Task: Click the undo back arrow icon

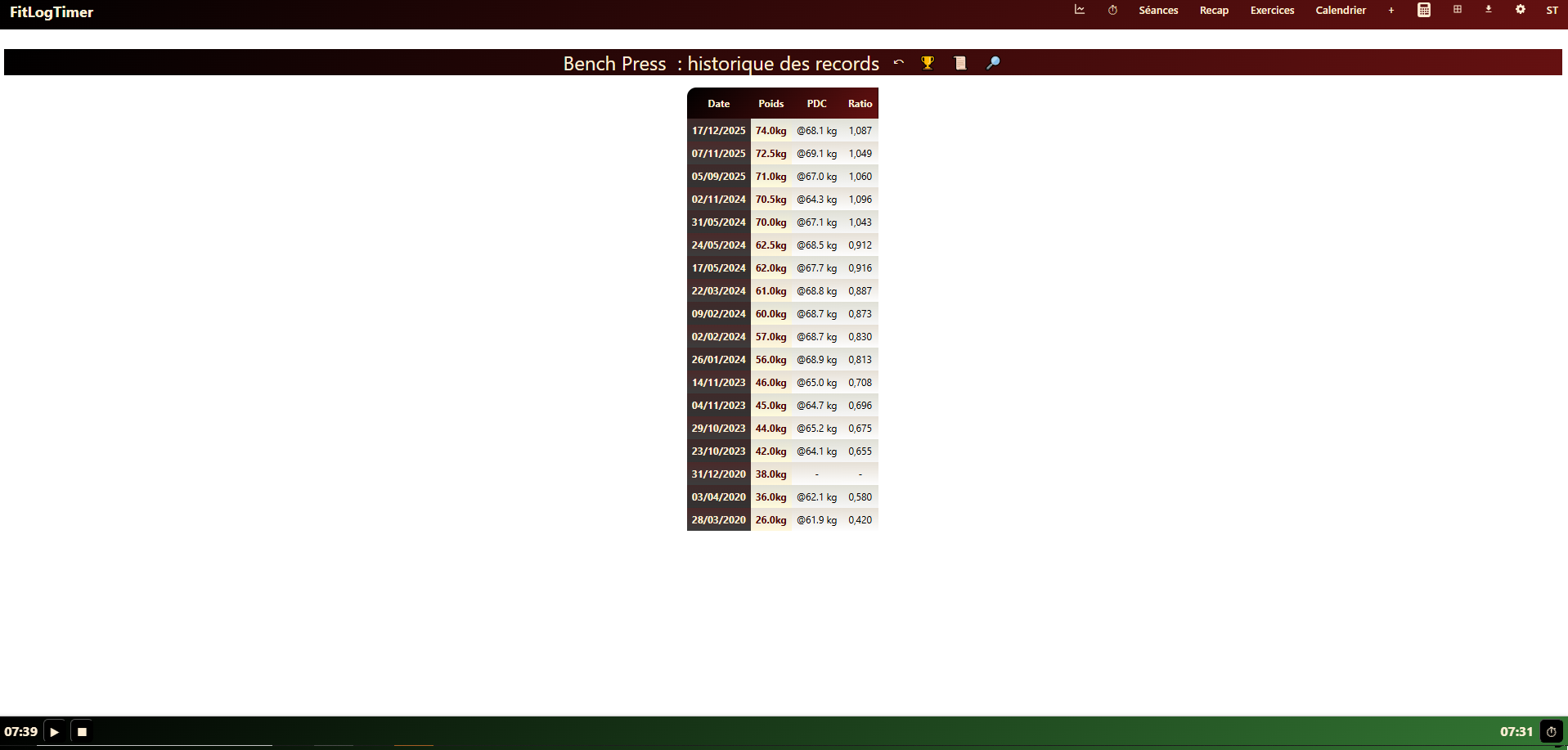Action: (x=898, y=63)
